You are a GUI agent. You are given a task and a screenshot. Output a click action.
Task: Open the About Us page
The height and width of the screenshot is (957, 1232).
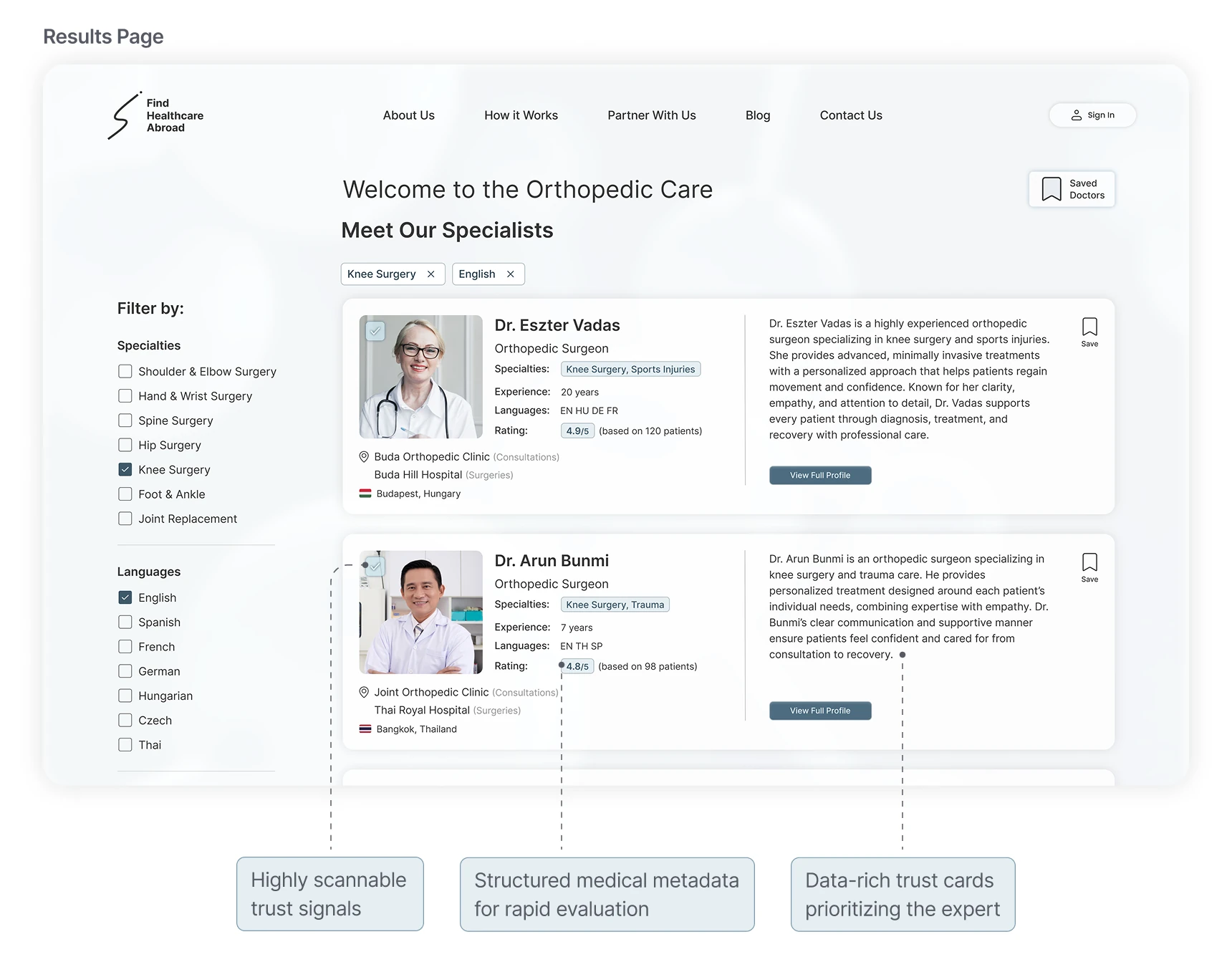pos(409,115)
